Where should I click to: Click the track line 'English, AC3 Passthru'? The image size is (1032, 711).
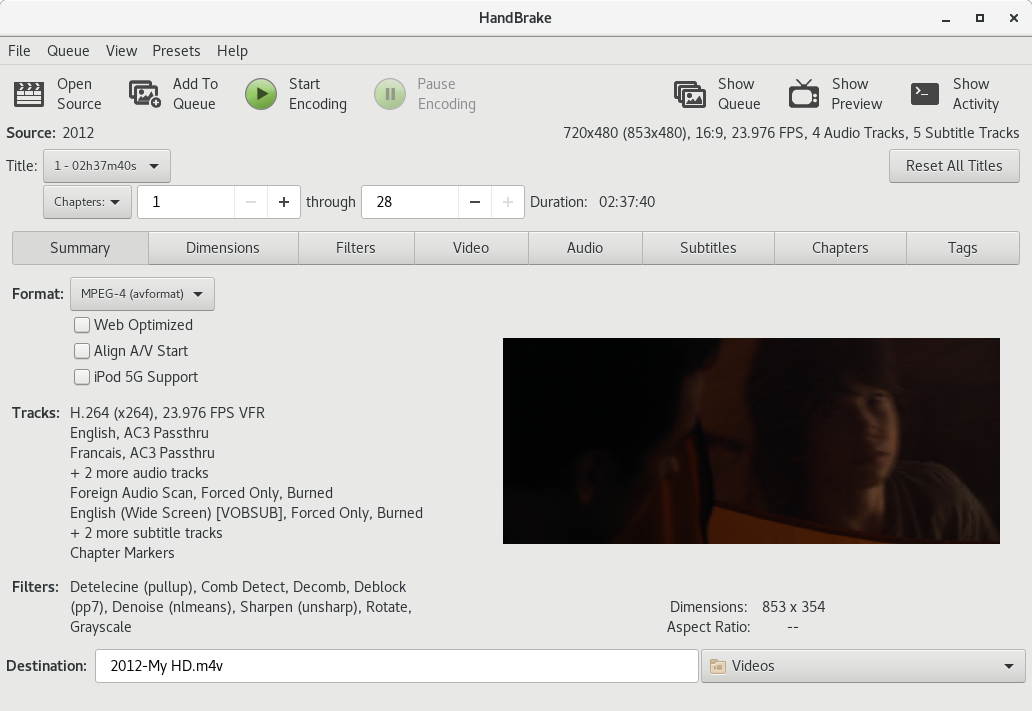(x=140, y=433)
